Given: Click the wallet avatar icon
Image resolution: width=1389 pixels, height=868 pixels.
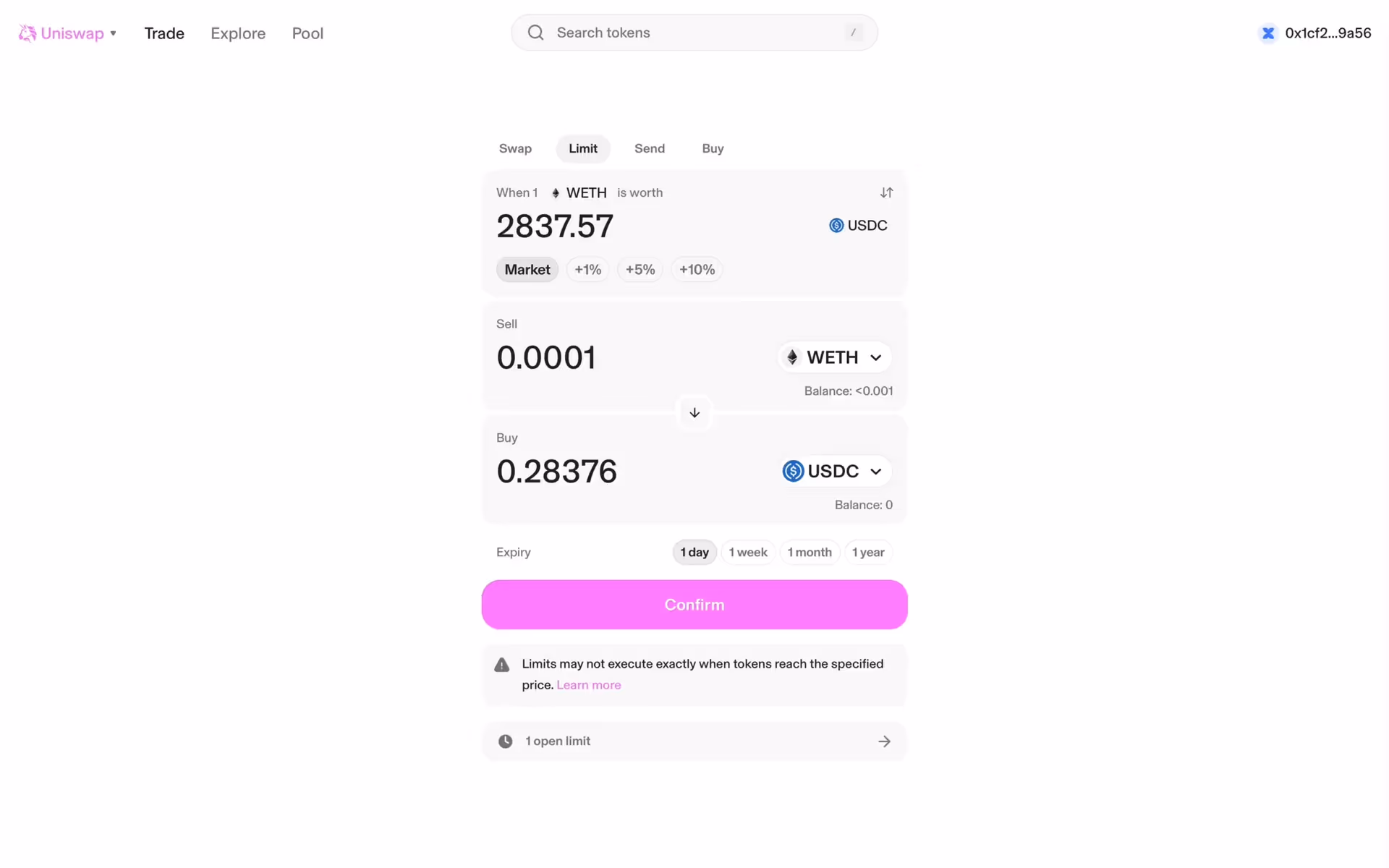Looking at the screenshot, I should (1267, 33).
